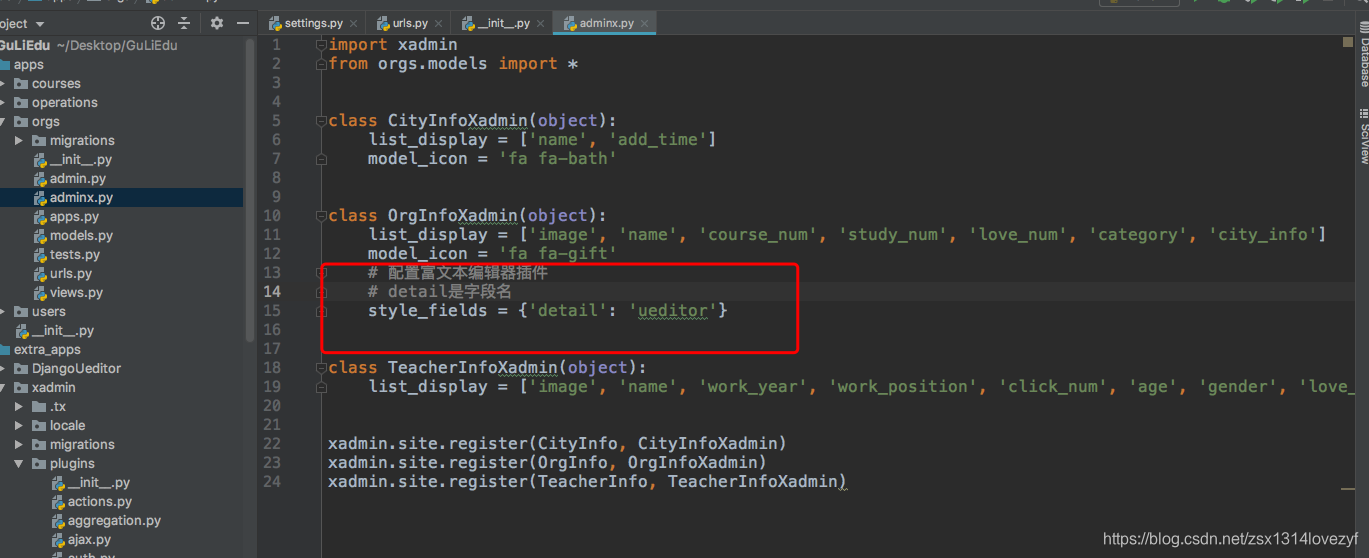Image resolution: width=1369 pixels, height=558 pixels.
Task: Select the orgs folder
Action: 46,122
